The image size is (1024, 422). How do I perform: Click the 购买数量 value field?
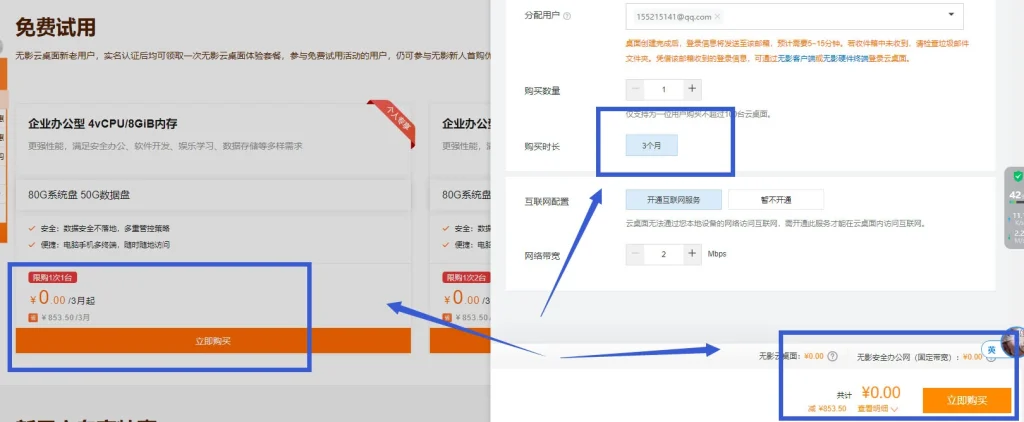tap(664, 89)
